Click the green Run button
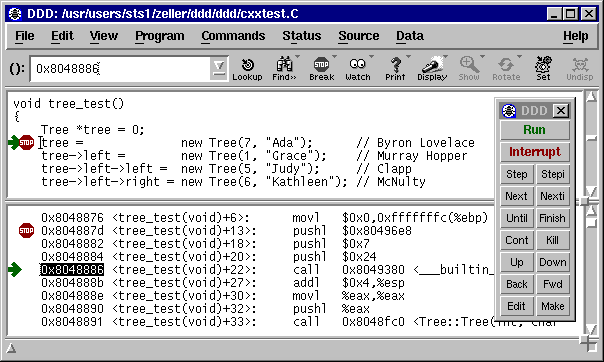The height and width of the screenshot is (362, 604). click(535, 130)
